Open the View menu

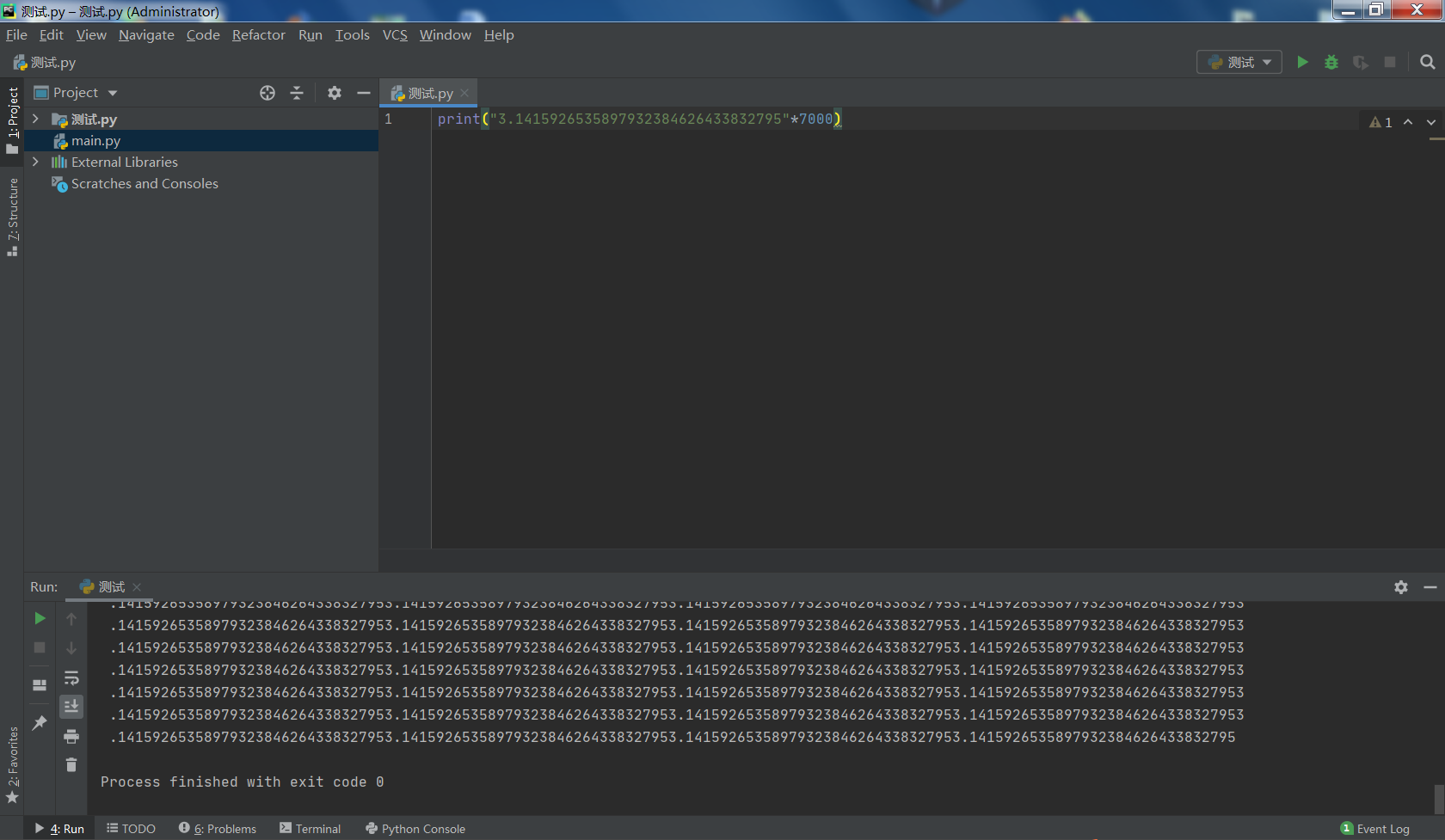pos(91,34)
